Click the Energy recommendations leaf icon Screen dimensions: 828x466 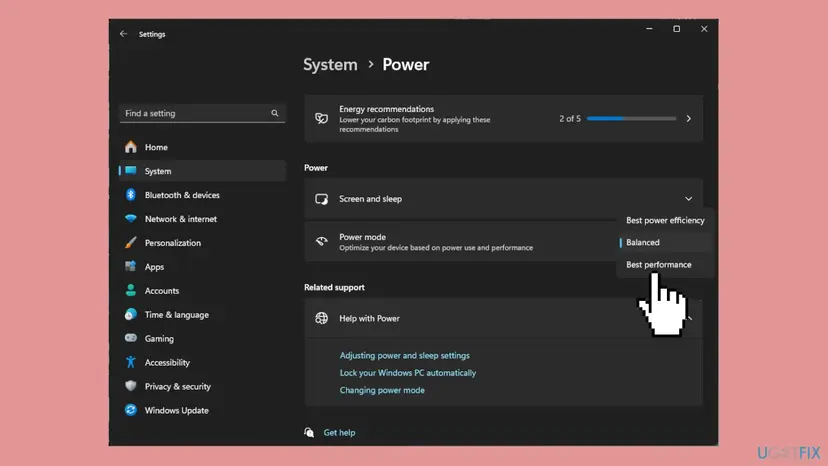pos(322,118)
